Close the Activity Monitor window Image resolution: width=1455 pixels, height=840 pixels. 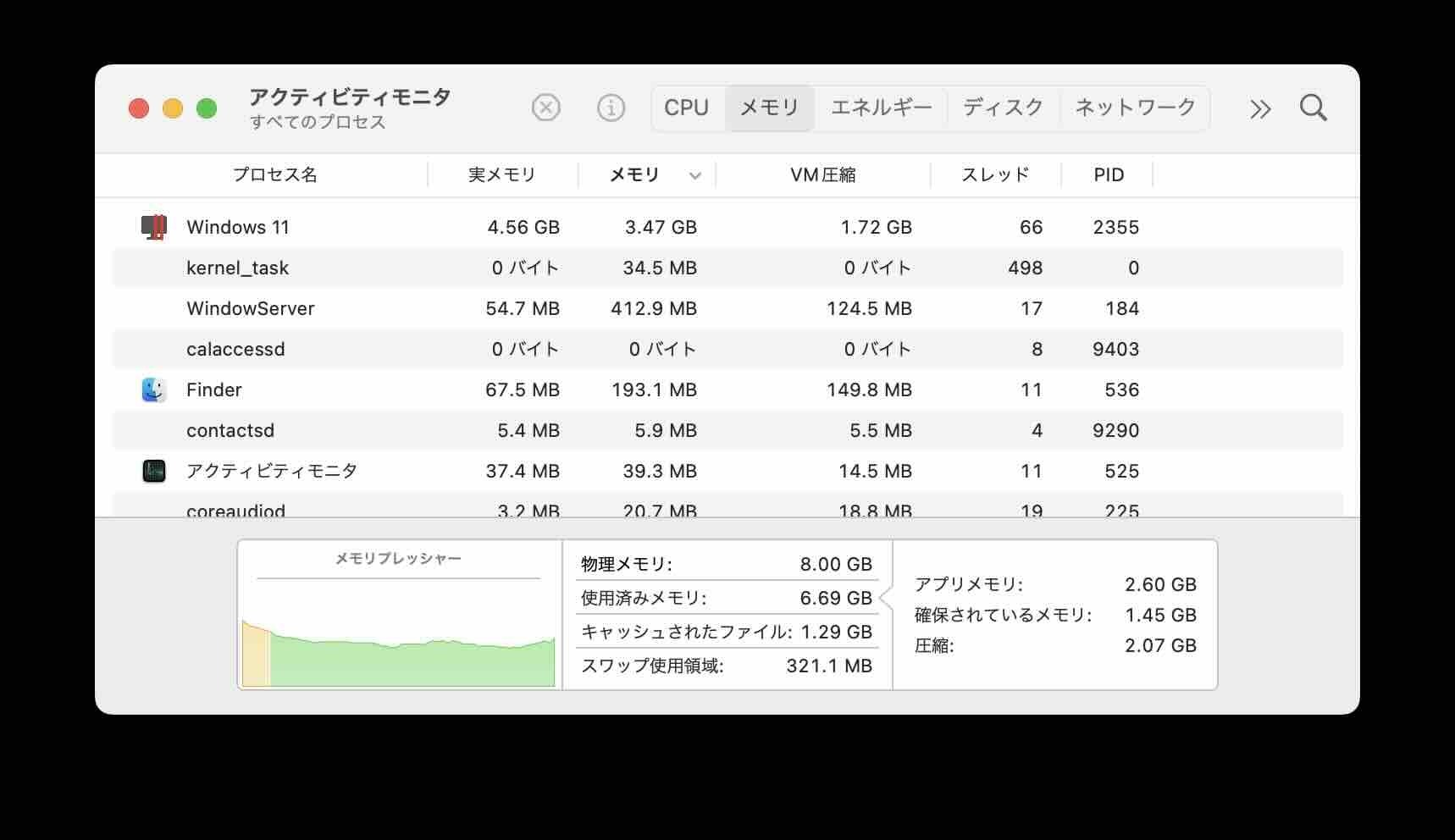pos(139,108)
